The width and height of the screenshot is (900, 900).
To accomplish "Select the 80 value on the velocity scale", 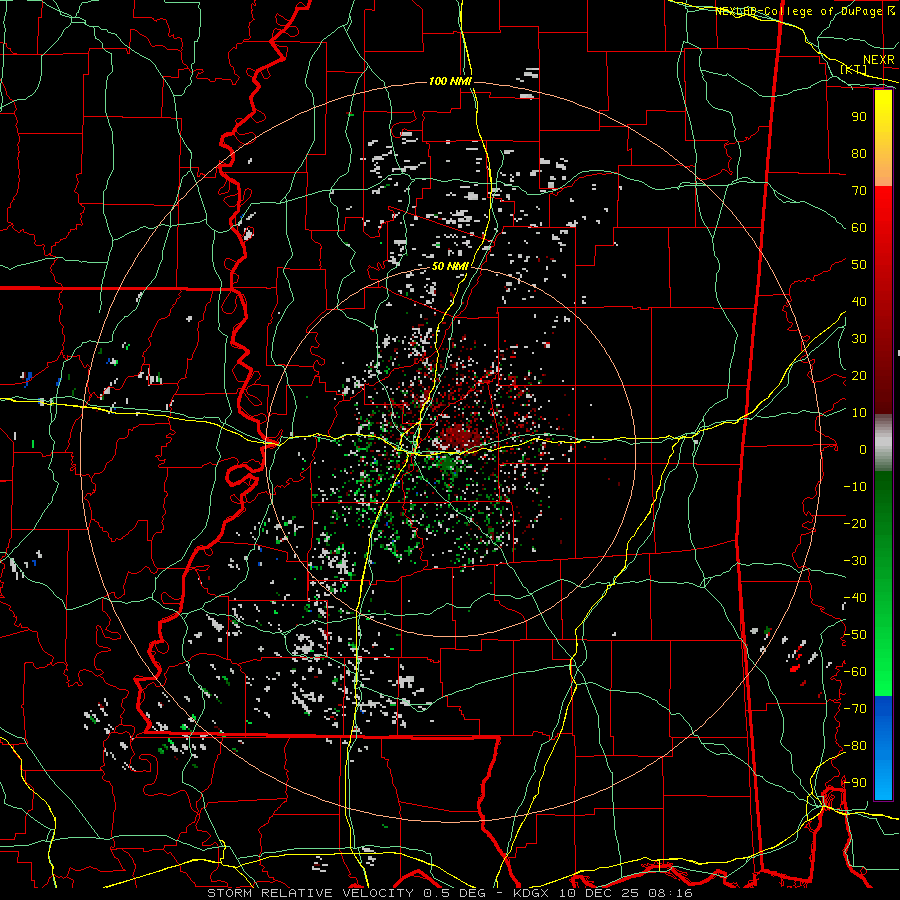I will 859,154.
